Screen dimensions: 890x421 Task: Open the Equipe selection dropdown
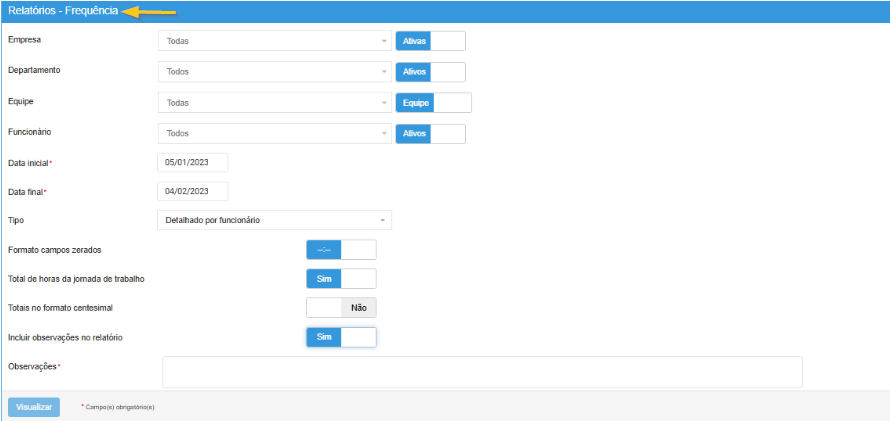tap(274, 103)
